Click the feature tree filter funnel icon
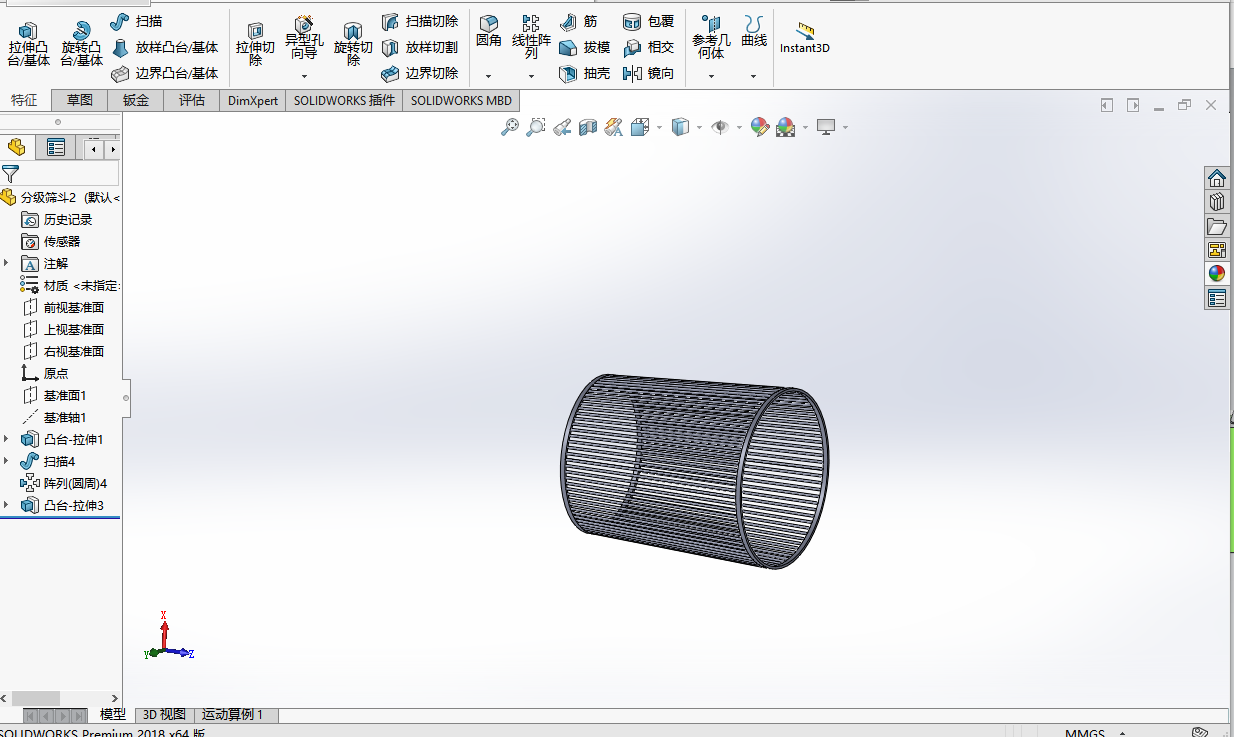The image size is (1234, 737). click(10, 173)
